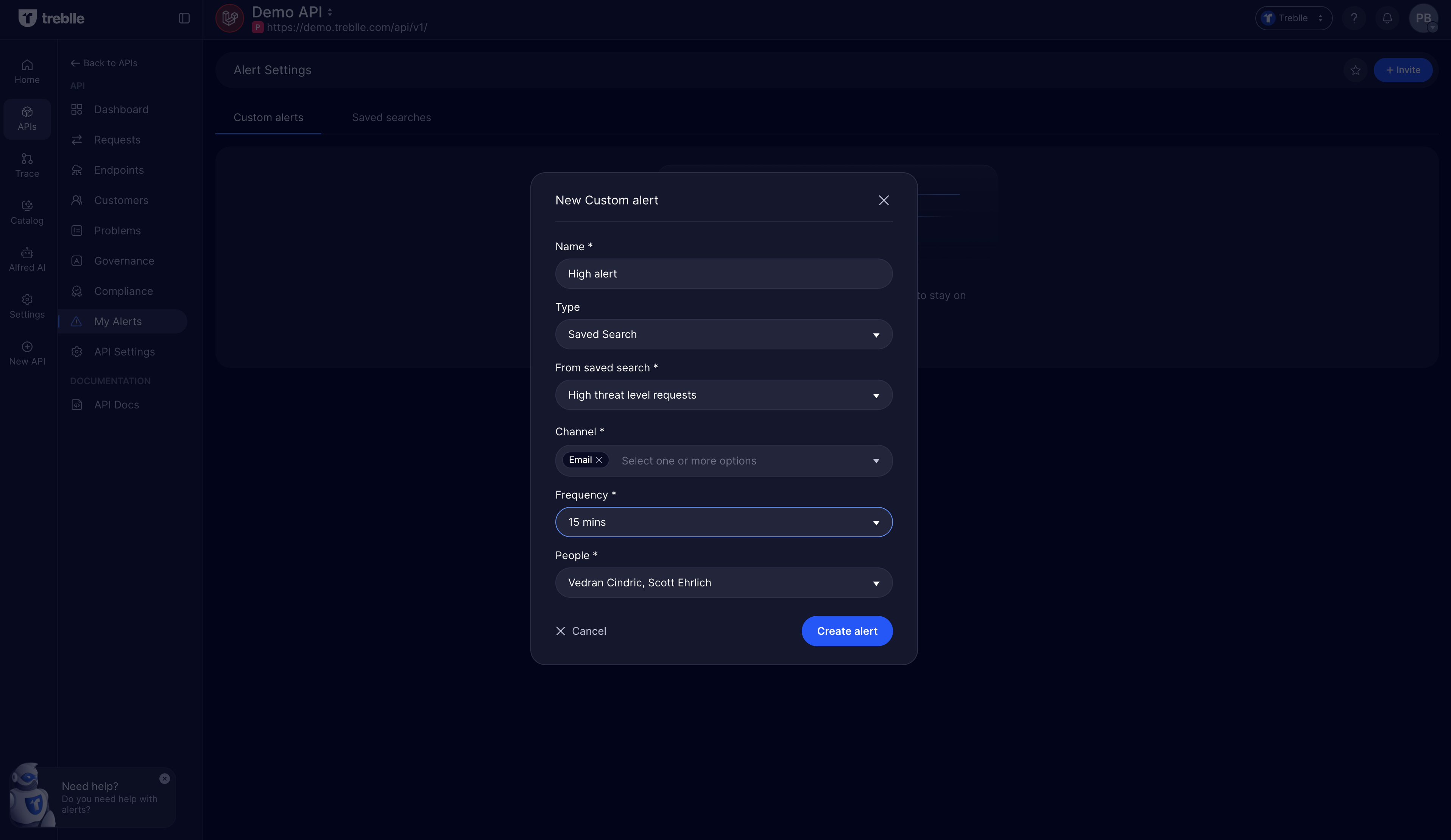The height and width of the screenshot is (840, 1451).
Task: Switch to the Saved searches tab
Action: tap(391, 117)
